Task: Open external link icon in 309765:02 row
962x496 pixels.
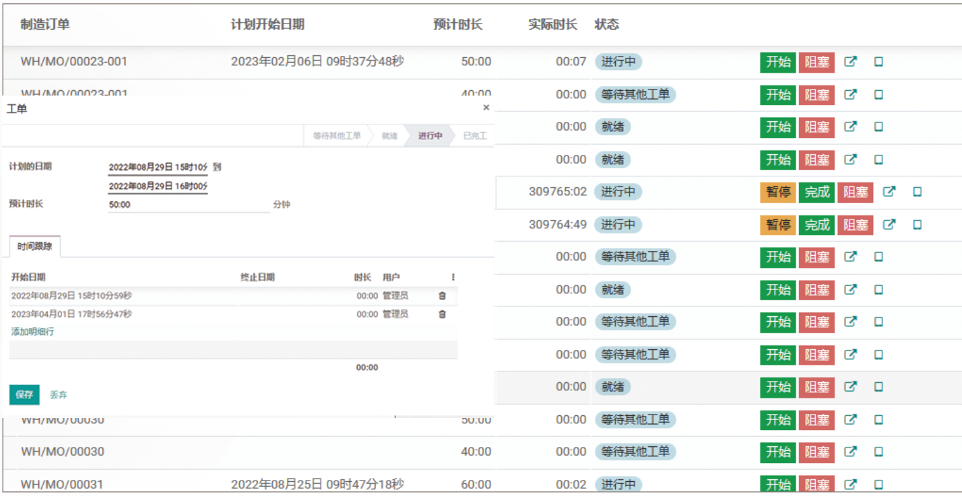Action: (x=888, y=192)
